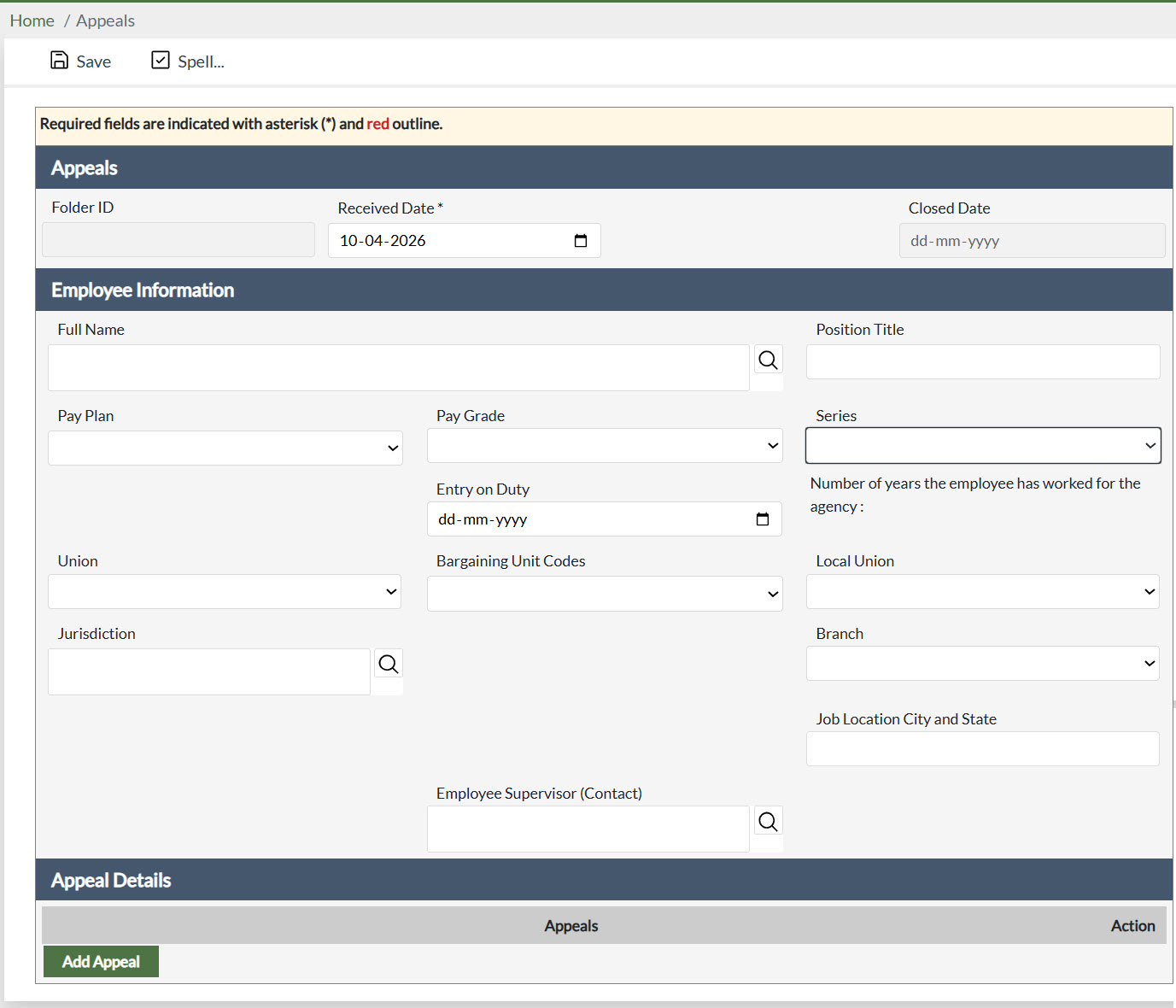Run the Spell check tool
The image size is (1176, 1008).
point(188,61)
